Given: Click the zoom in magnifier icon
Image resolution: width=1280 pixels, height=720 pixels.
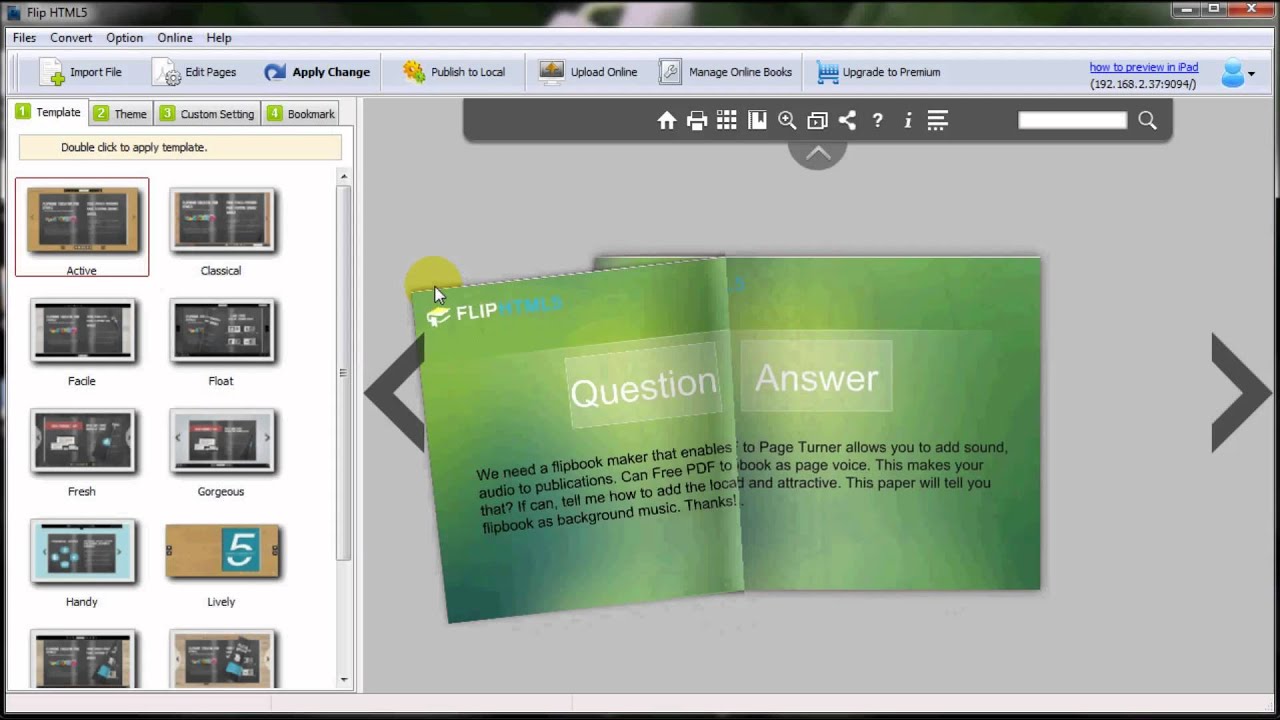Looking at the screenshot, I should tap(788, 121).
